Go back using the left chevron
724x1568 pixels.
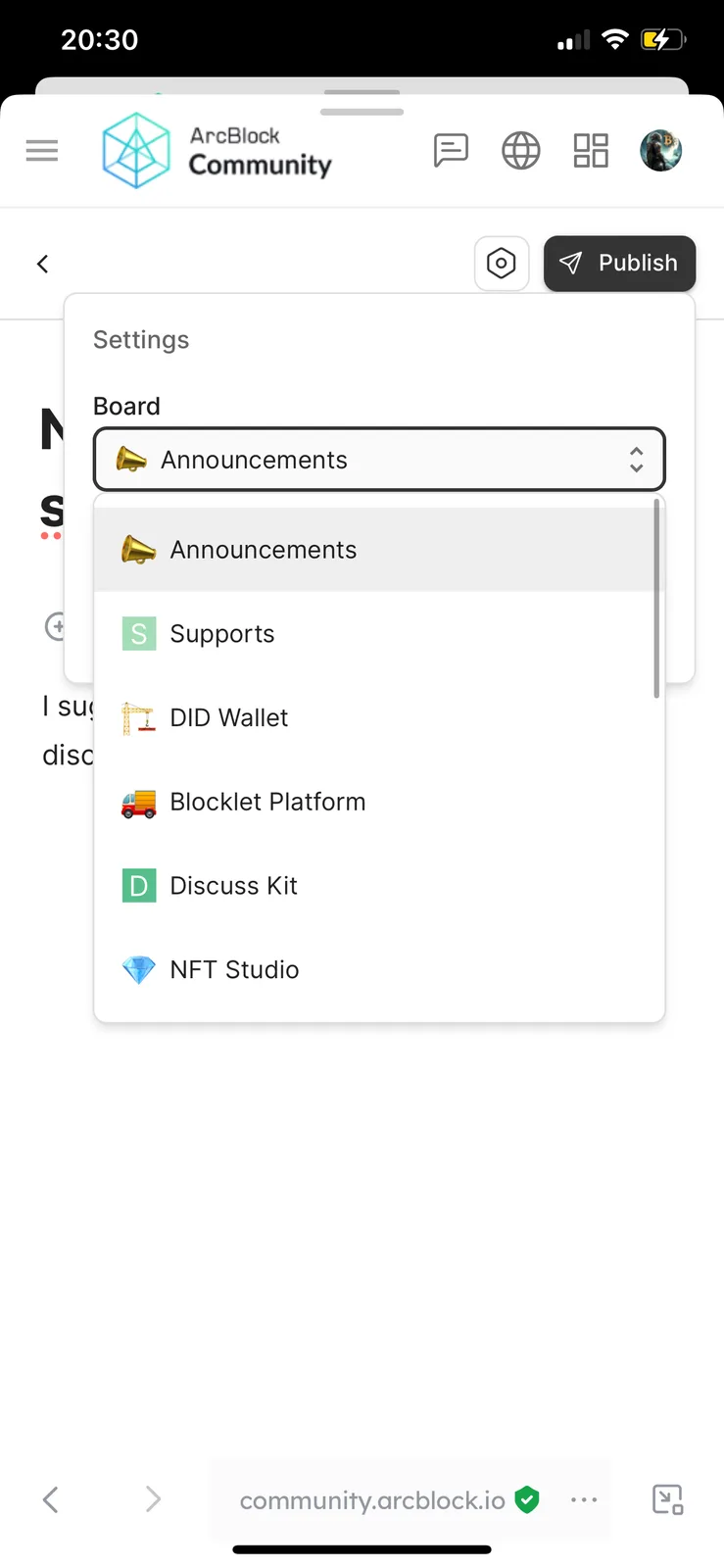pyautogui.click(x=42, y=264)
